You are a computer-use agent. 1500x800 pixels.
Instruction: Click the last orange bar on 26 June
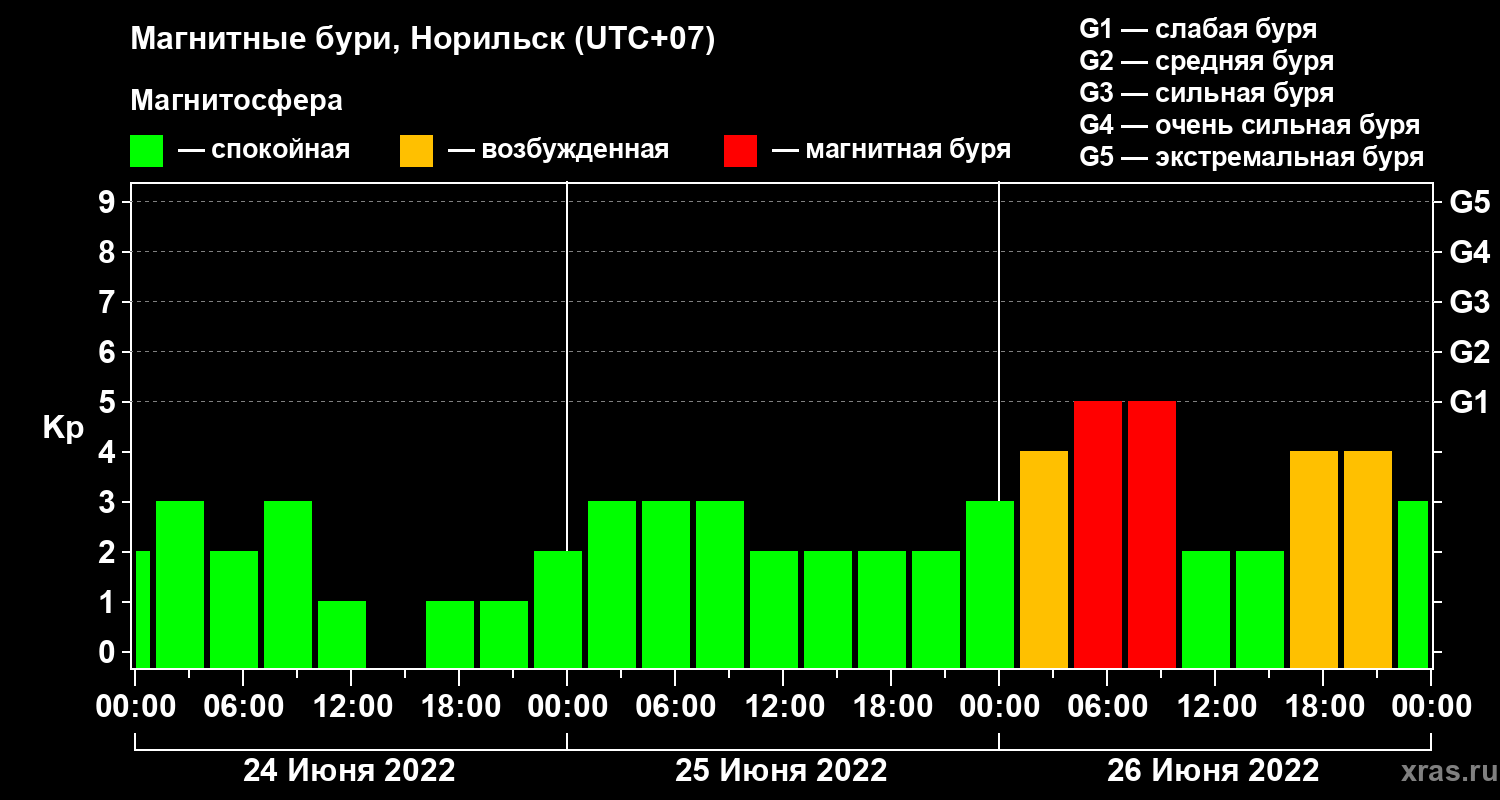(x=1368, y=559)
